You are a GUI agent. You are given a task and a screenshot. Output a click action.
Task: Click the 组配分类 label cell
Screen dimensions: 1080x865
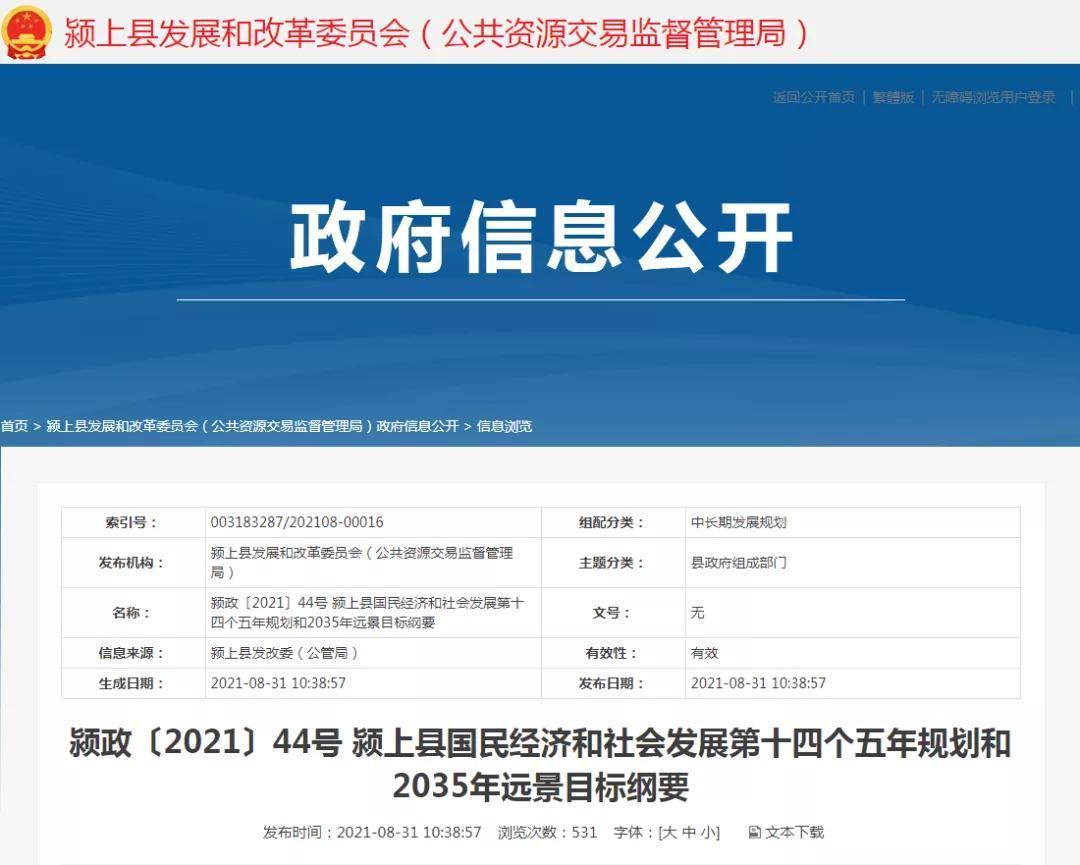coord(613,522)
